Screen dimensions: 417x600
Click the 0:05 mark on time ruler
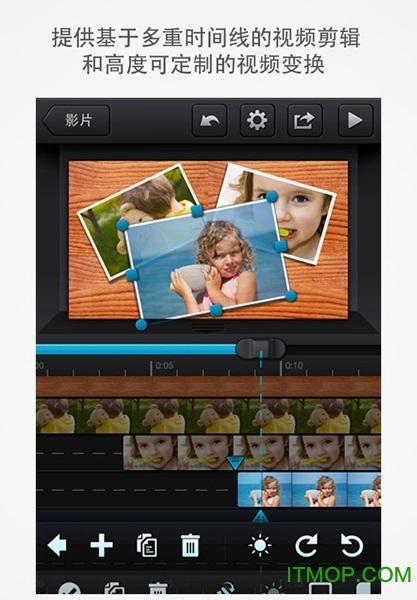pos(164,365)
